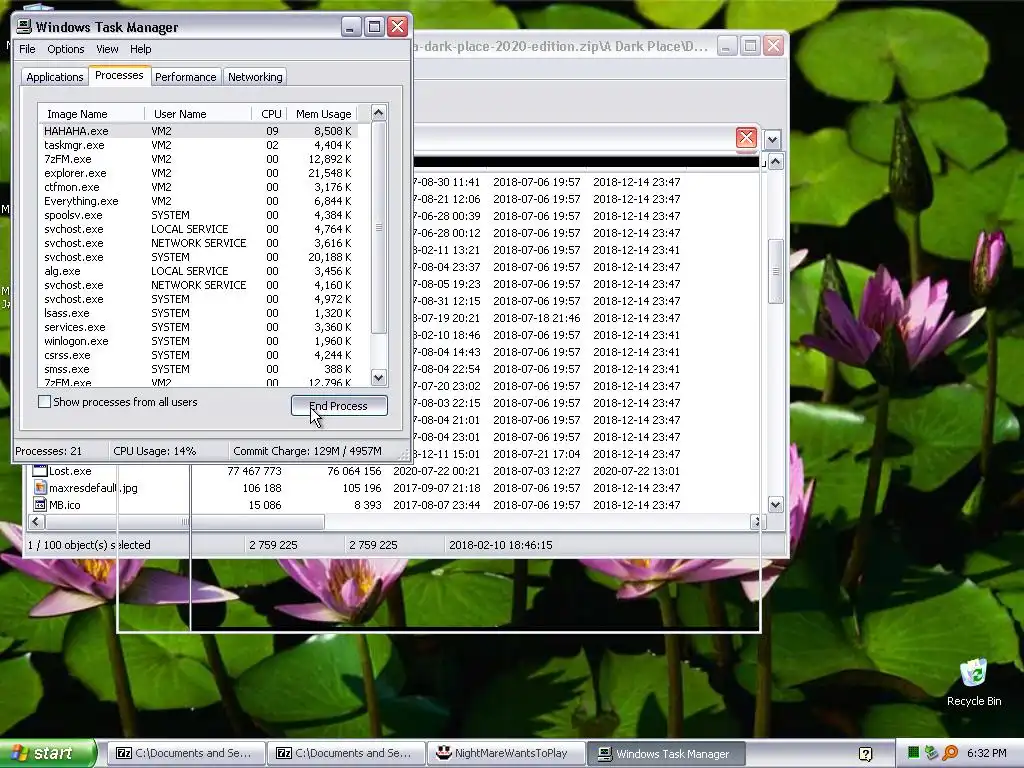Click Lost.exe file name in 7-Zip
1024x768 pixels.
(70, 471)
